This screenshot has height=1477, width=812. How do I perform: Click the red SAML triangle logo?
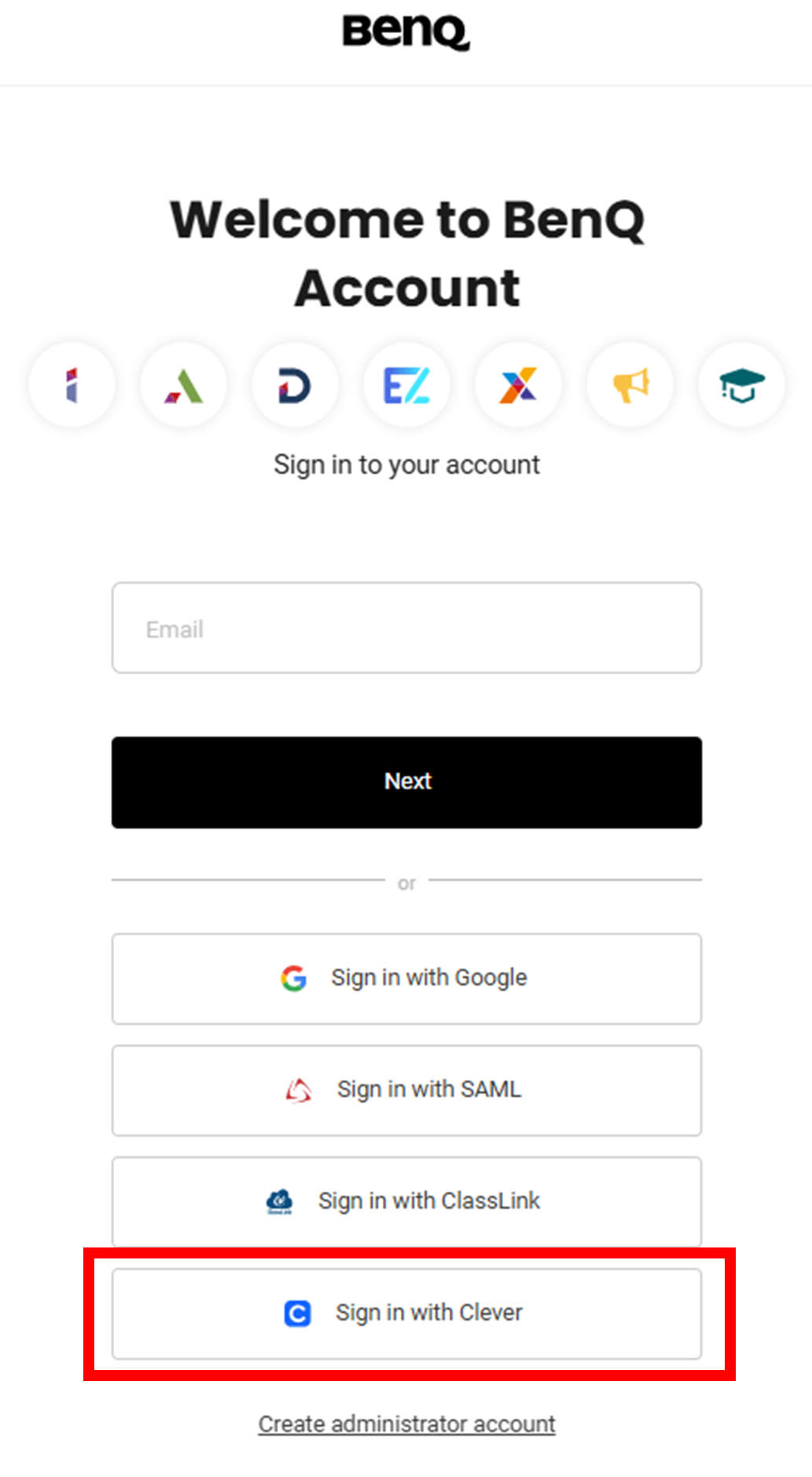299,1090
